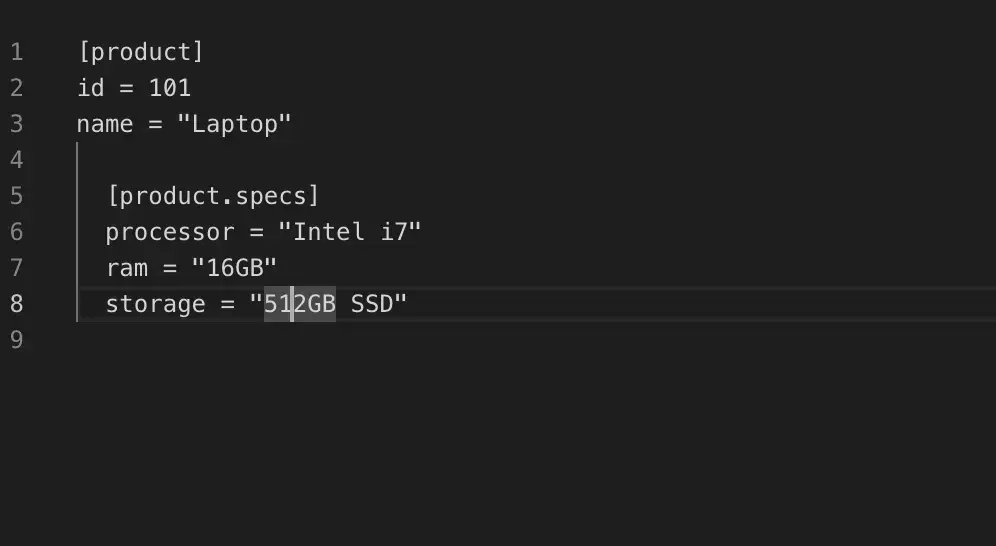996x546 pixels.
Task: Click the [product.specs] section header
Action: (212, 196)
